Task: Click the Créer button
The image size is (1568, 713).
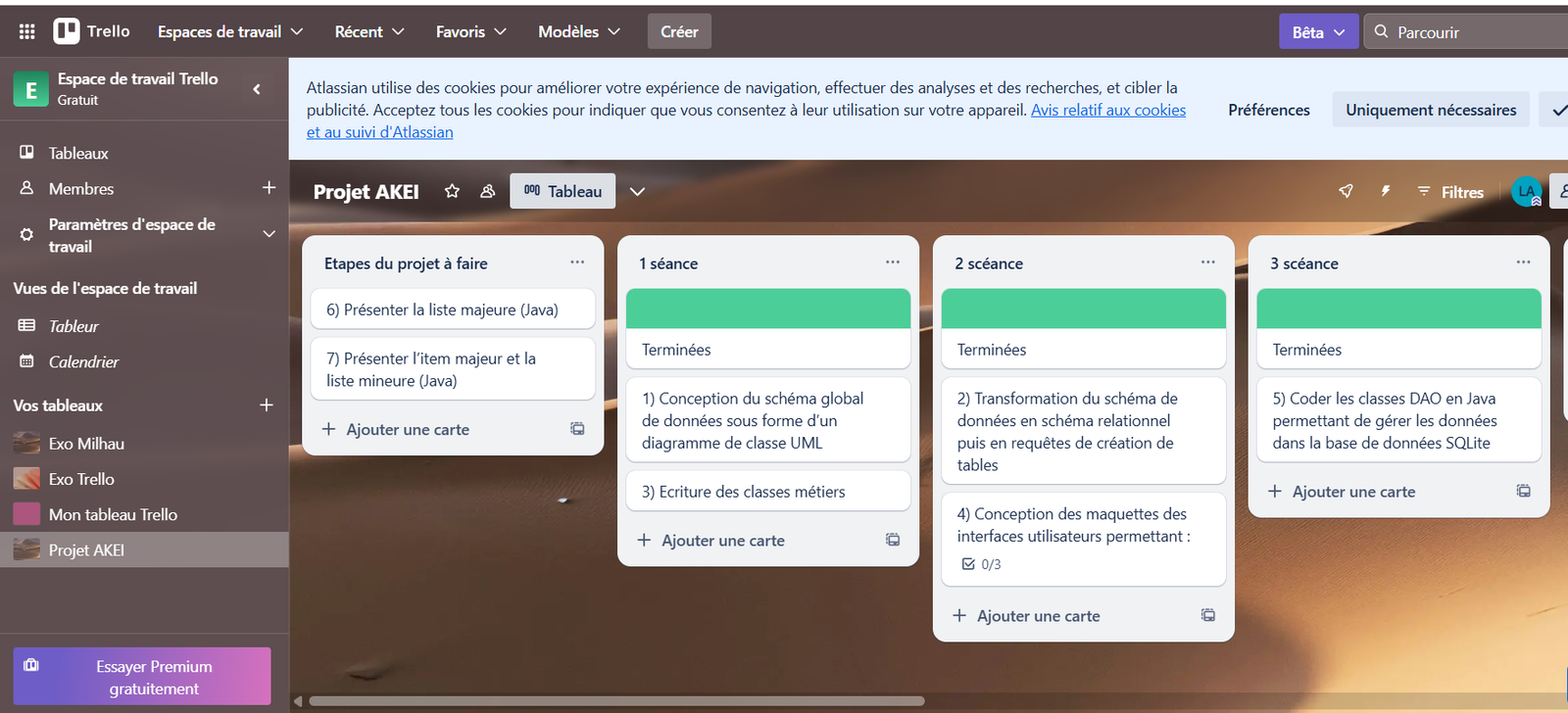Action: click(x=679, y=31)
